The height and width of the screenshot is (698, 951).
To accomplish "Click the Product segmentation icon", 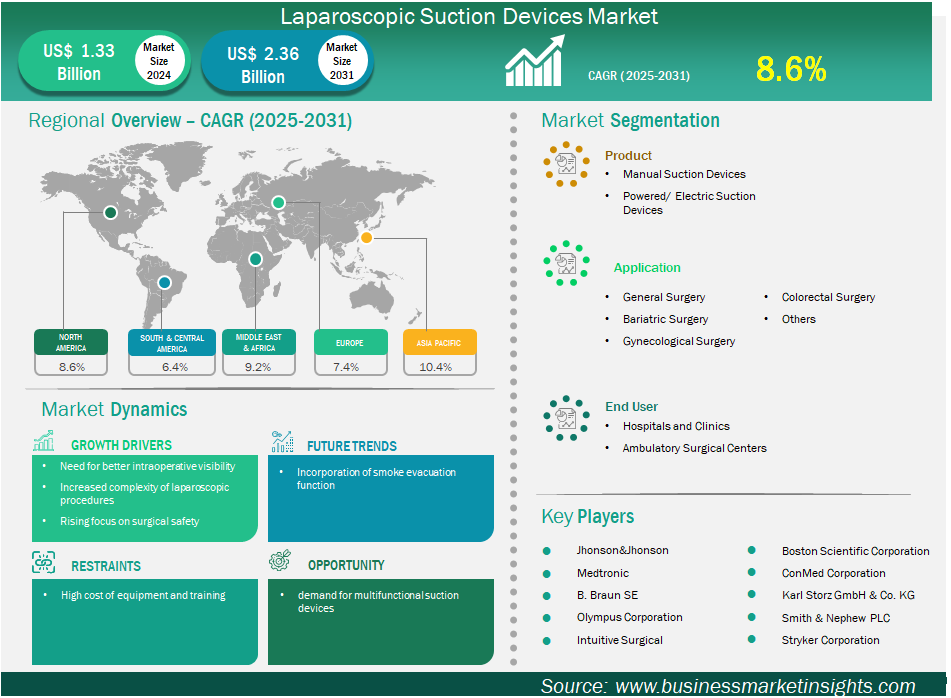I will click(x=566, y=165).
